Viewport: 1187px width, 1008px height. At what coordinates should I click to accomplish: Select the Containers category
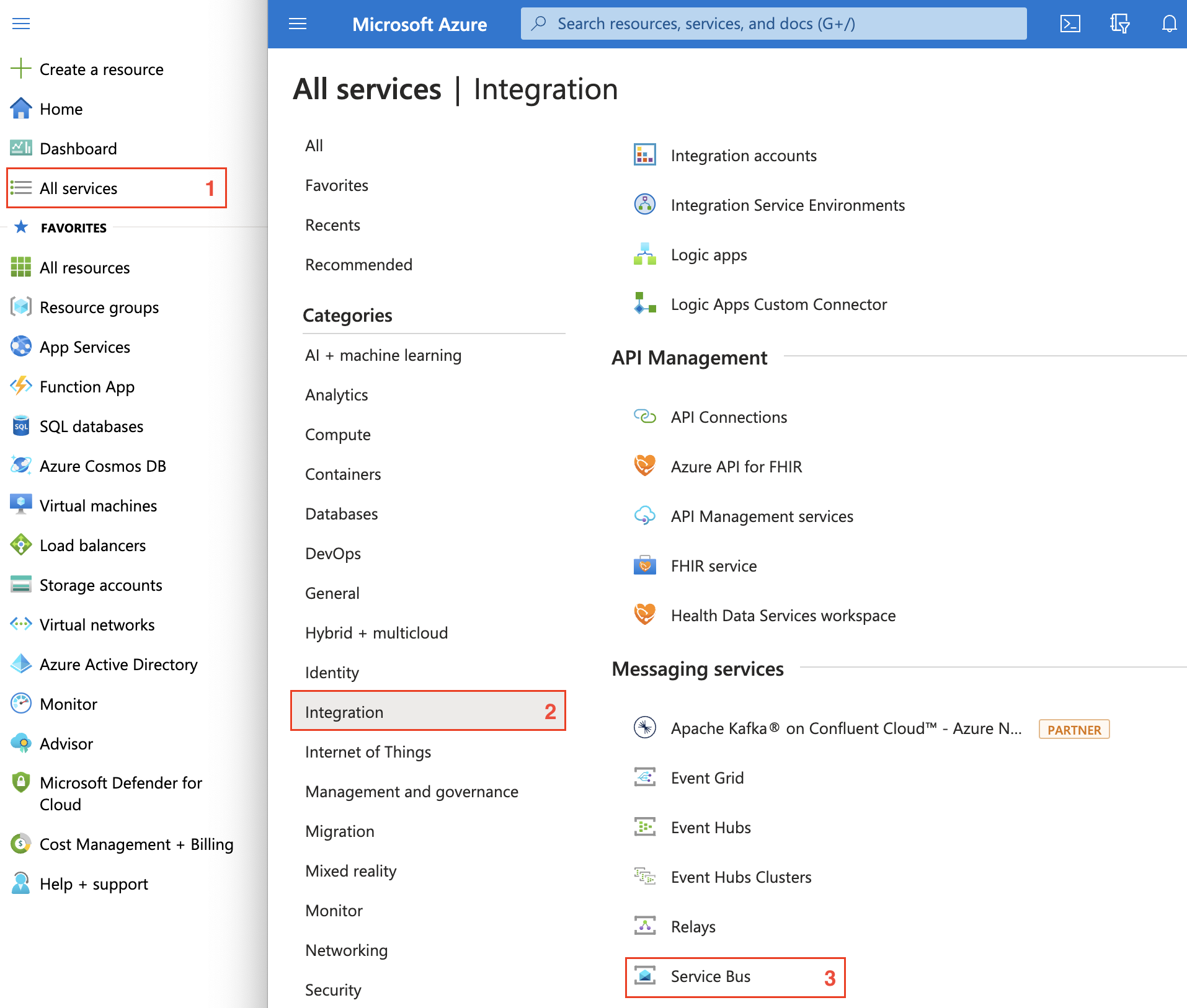point(343,474)
